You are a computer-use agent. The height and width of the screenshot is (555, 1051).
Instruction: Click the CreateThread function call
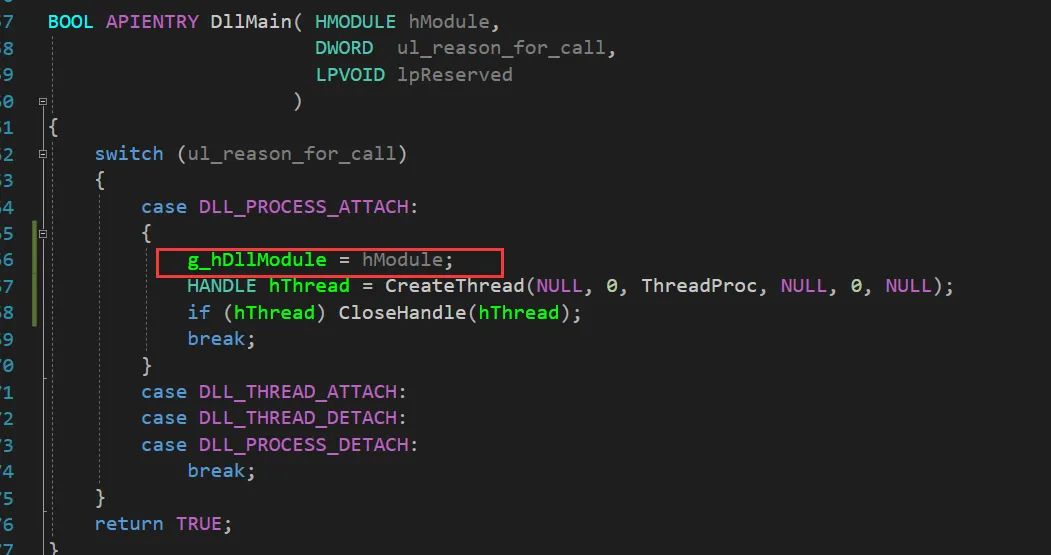pos(455,287)
